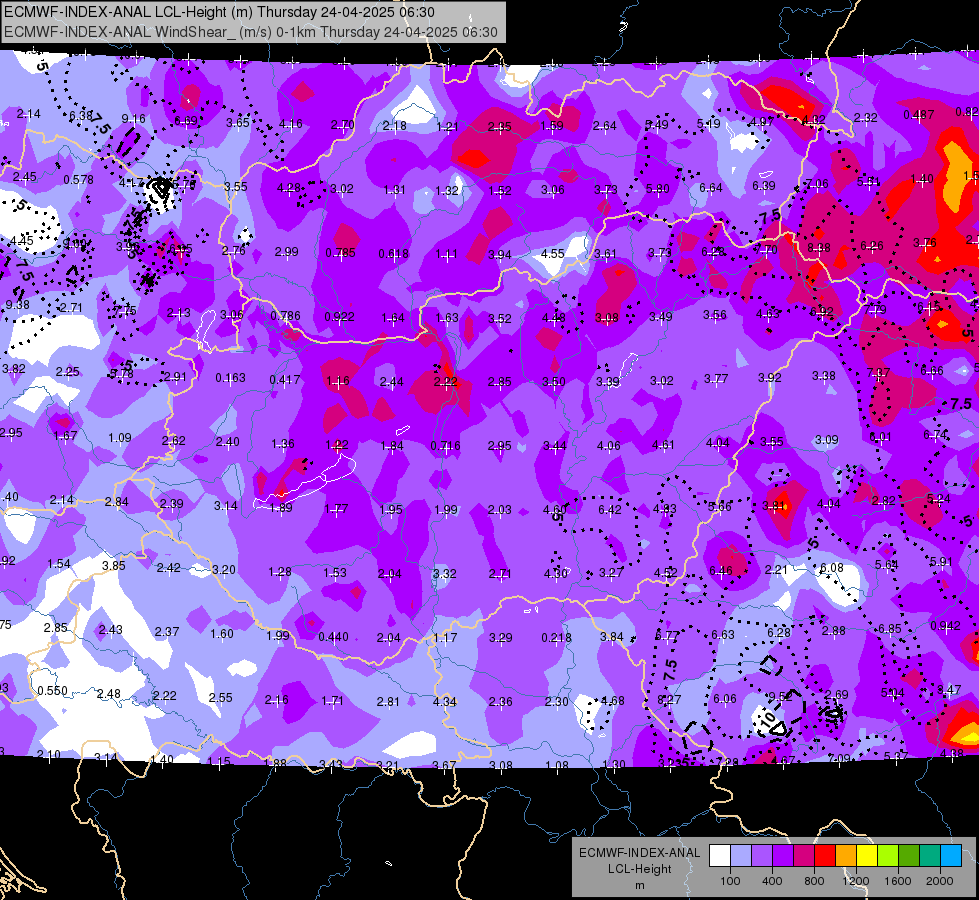Click the wind shear value '9.16'

[x=133, y=119]
